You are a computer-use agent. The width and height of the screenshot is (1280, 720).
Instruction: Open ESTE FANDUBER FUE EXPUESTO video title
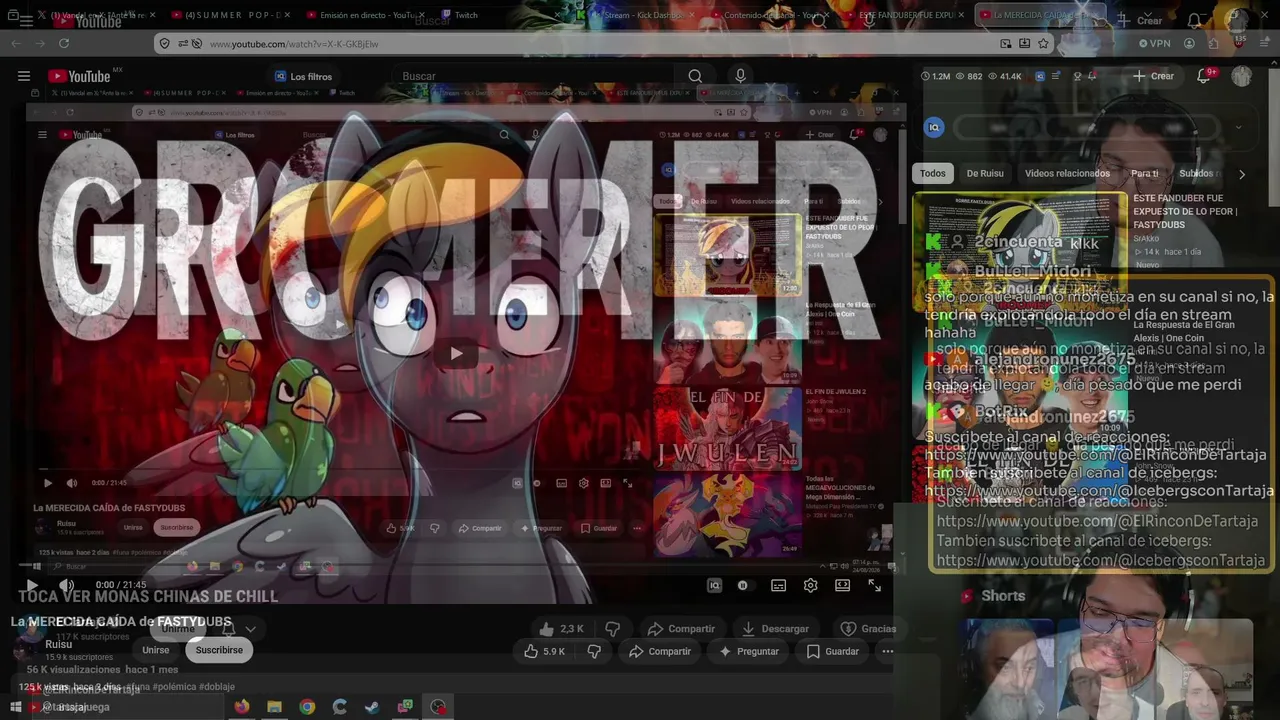[1184, 211]
